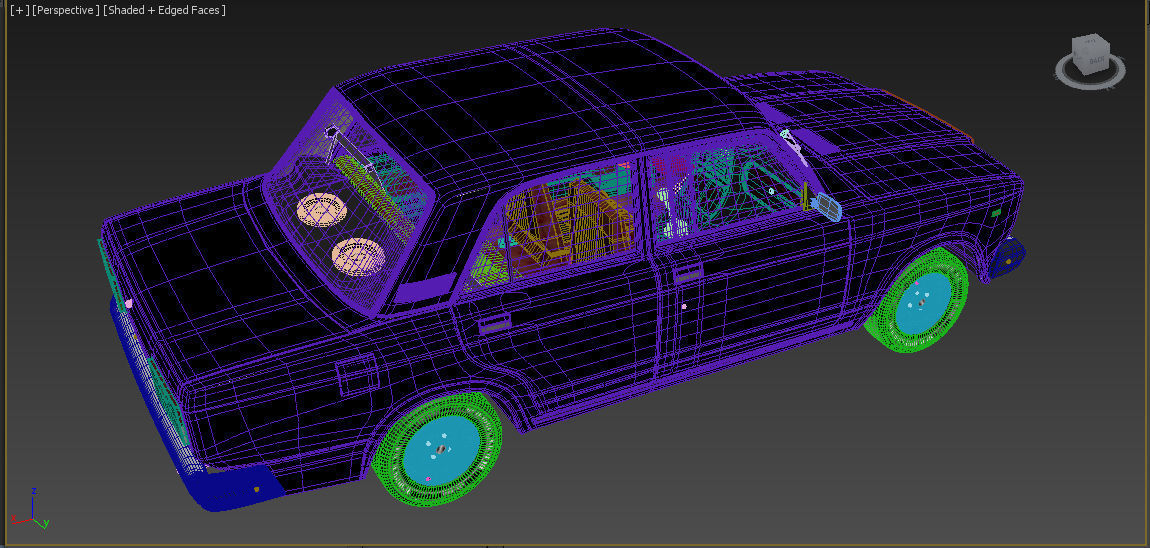Select the lower peach speaker disc
Screen dimensions: 1150x548
point(359,257)
